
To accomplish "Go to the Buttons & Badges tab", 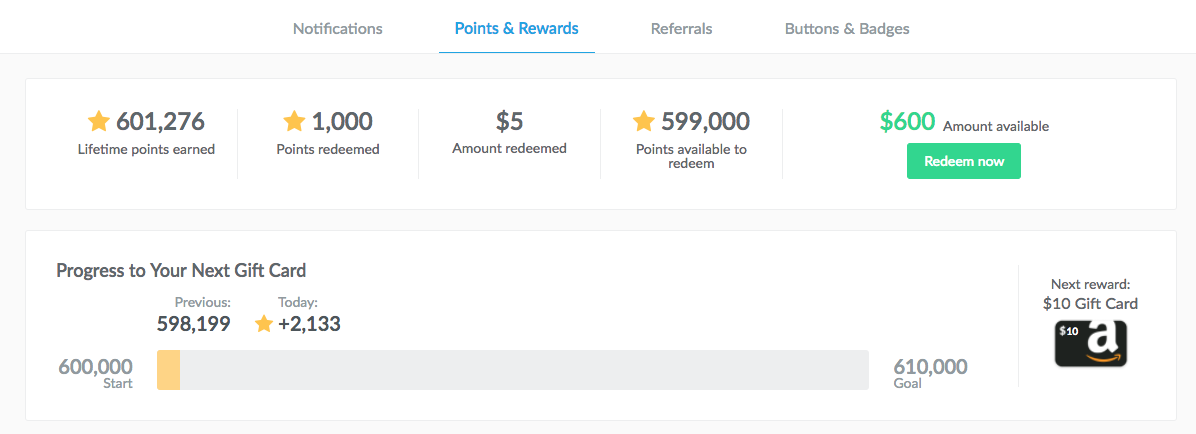I will [847, 29].
